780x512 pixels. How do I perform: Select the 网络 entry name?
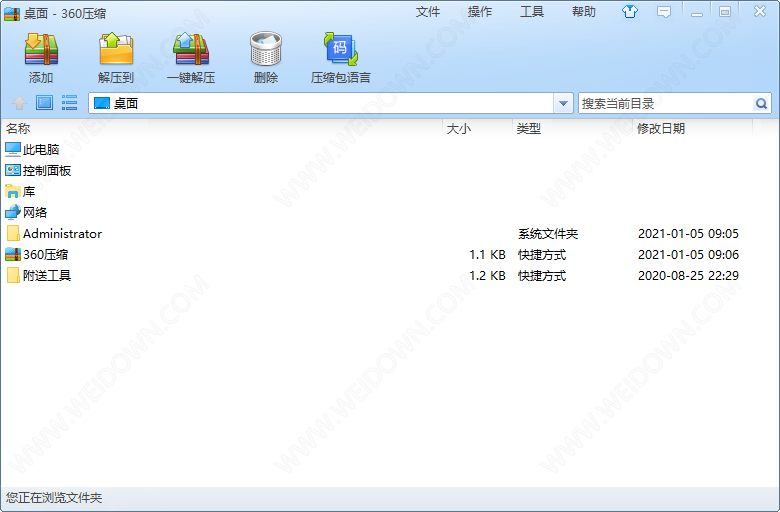coord(35,212)
